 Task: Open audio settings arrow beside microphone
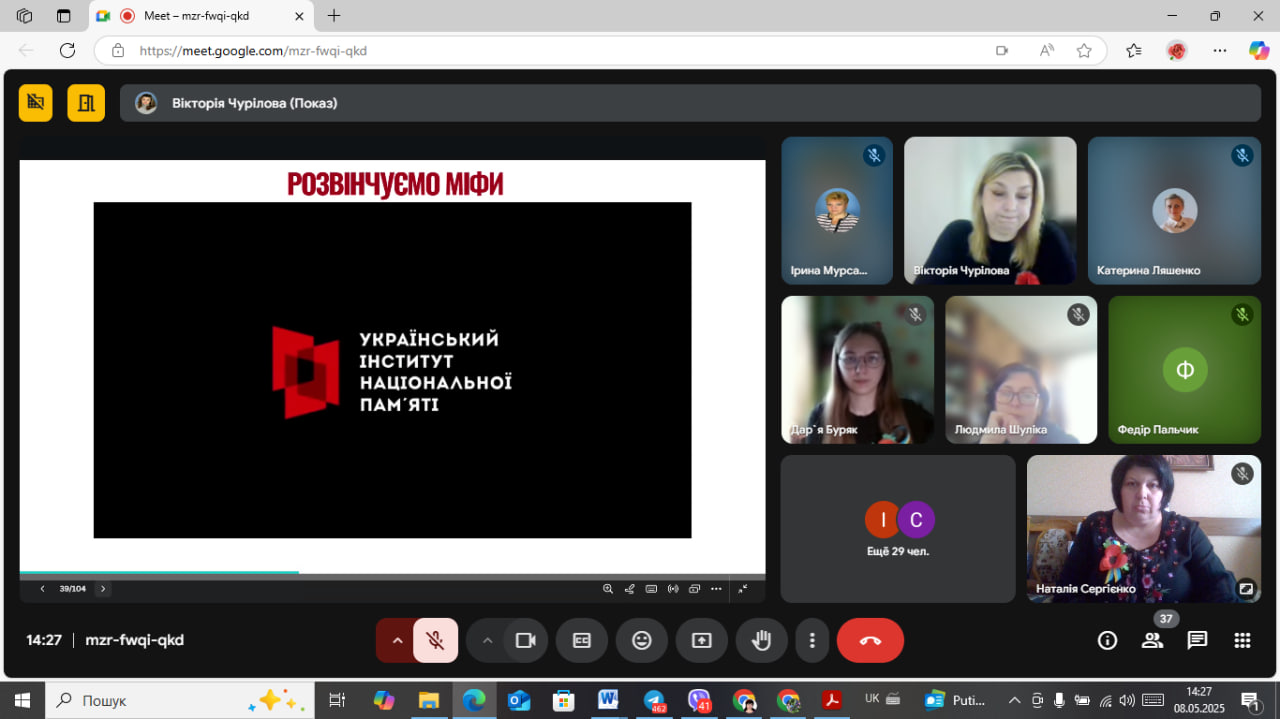click(x=397, y=640)
